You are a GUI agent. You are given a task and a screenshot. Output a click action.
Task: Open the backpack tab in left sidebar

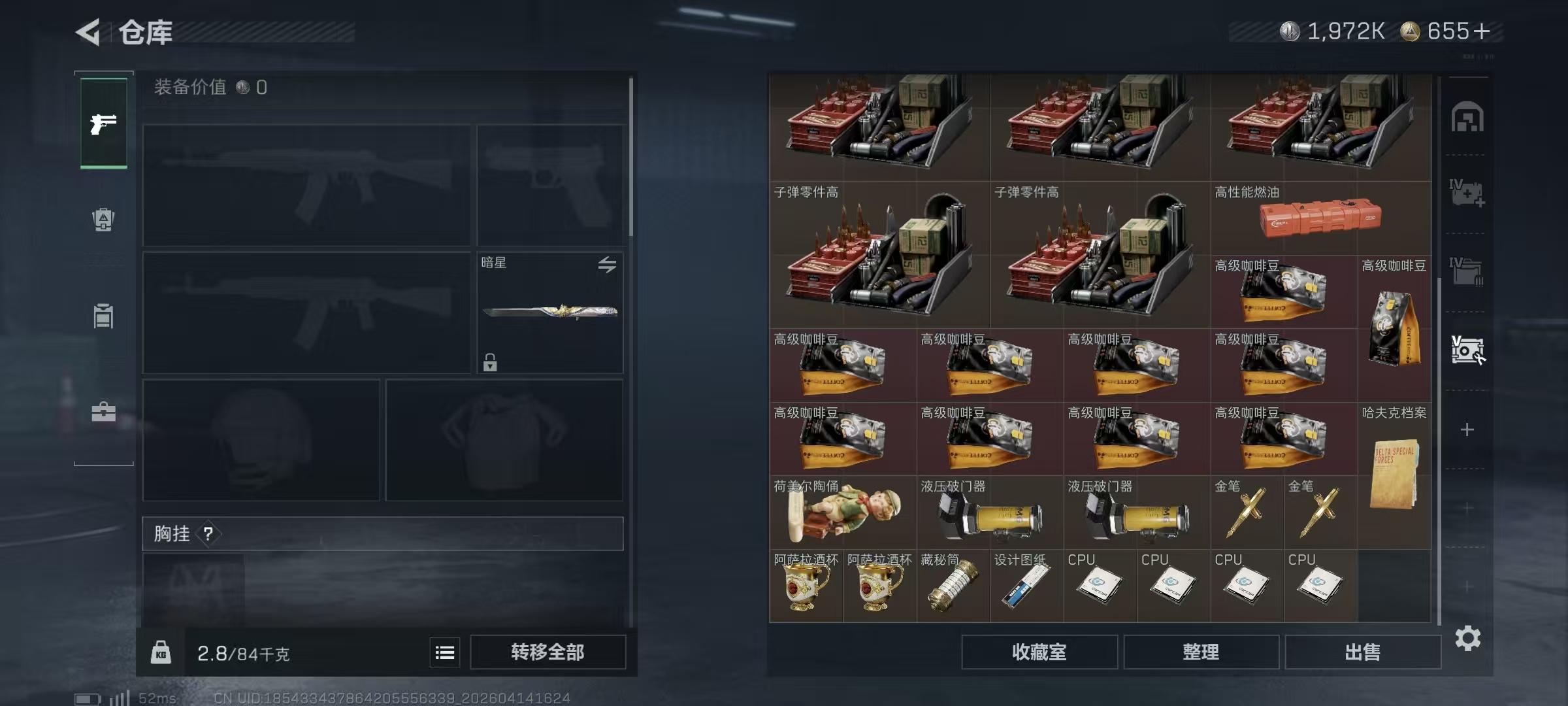coord(103,219)
